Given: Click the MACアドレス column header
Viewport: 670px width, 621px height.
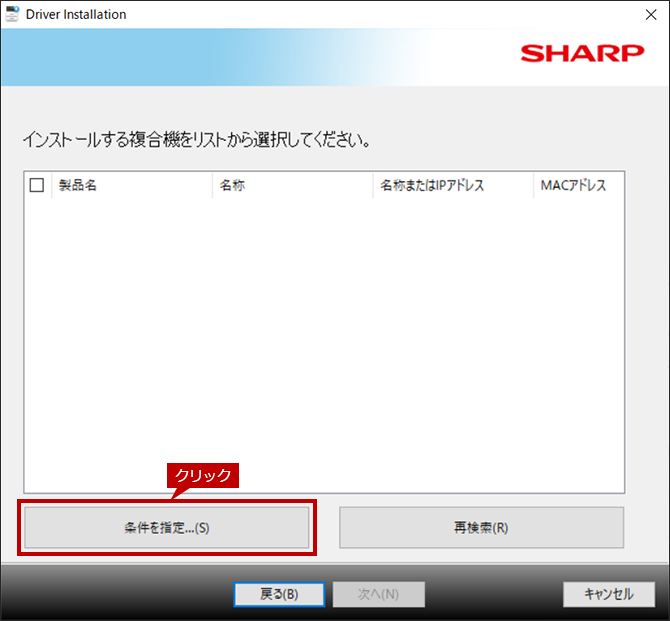Looking at the screenshot, I should [579, 185].
